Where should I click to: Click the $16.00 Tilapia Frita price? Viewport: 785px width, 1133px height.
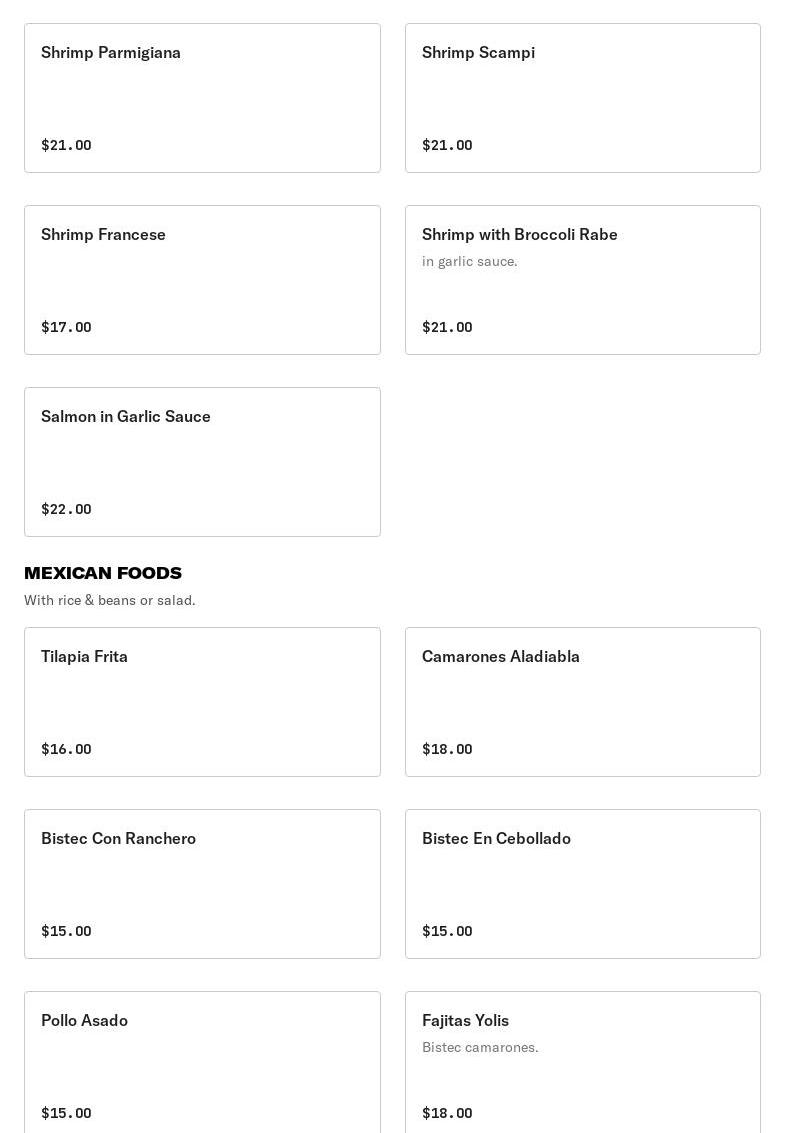(66, 749)
